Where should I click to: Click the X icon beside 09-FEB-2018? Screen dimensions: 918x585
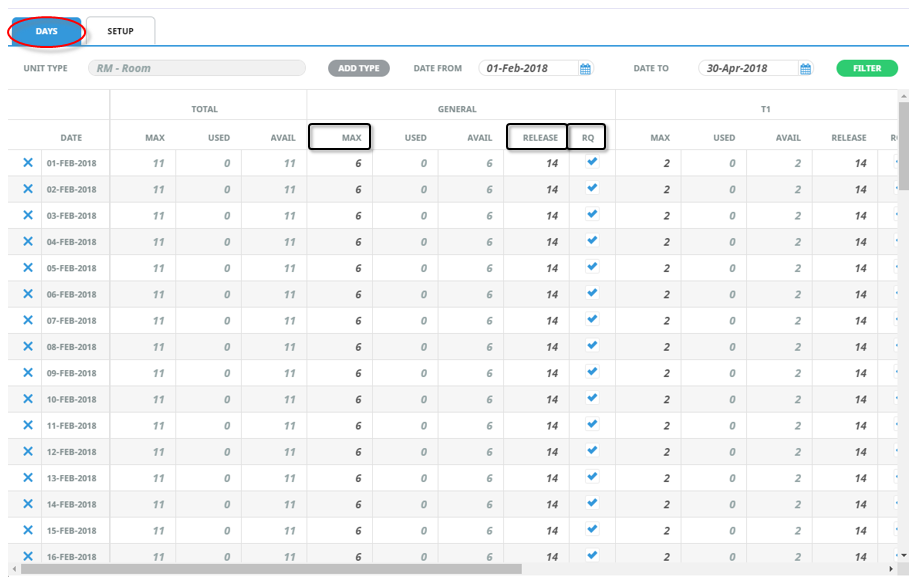(28, 372)
